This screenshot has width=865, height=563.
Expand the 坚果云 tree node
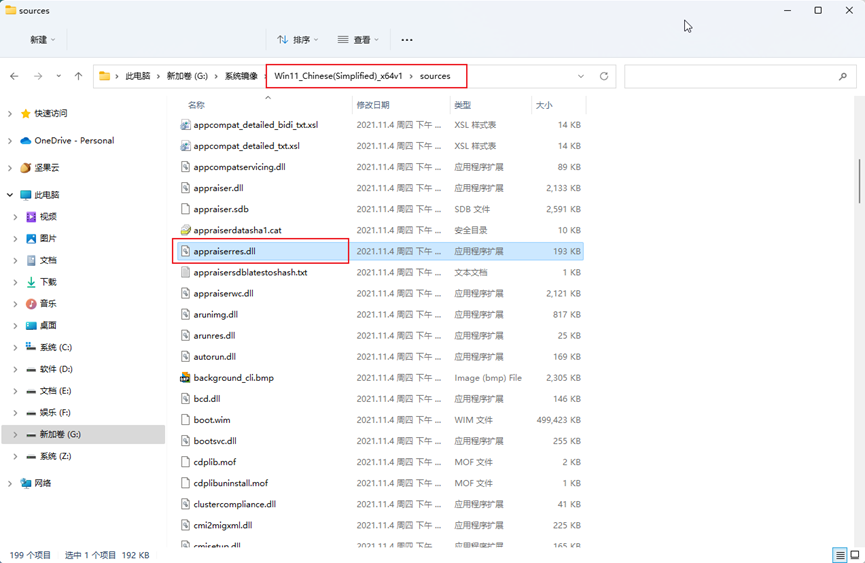point(9,168)
